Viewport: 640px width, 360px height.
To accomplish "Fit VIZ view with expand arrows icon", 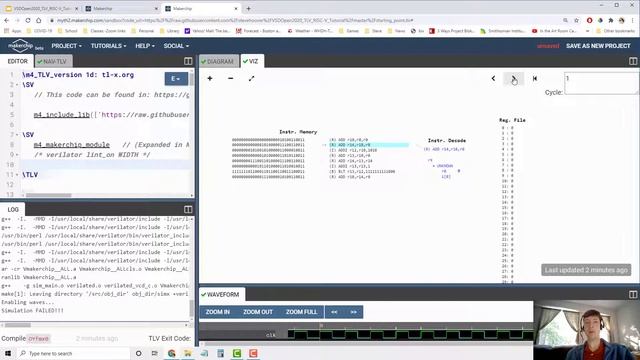I will coord(251,78).
